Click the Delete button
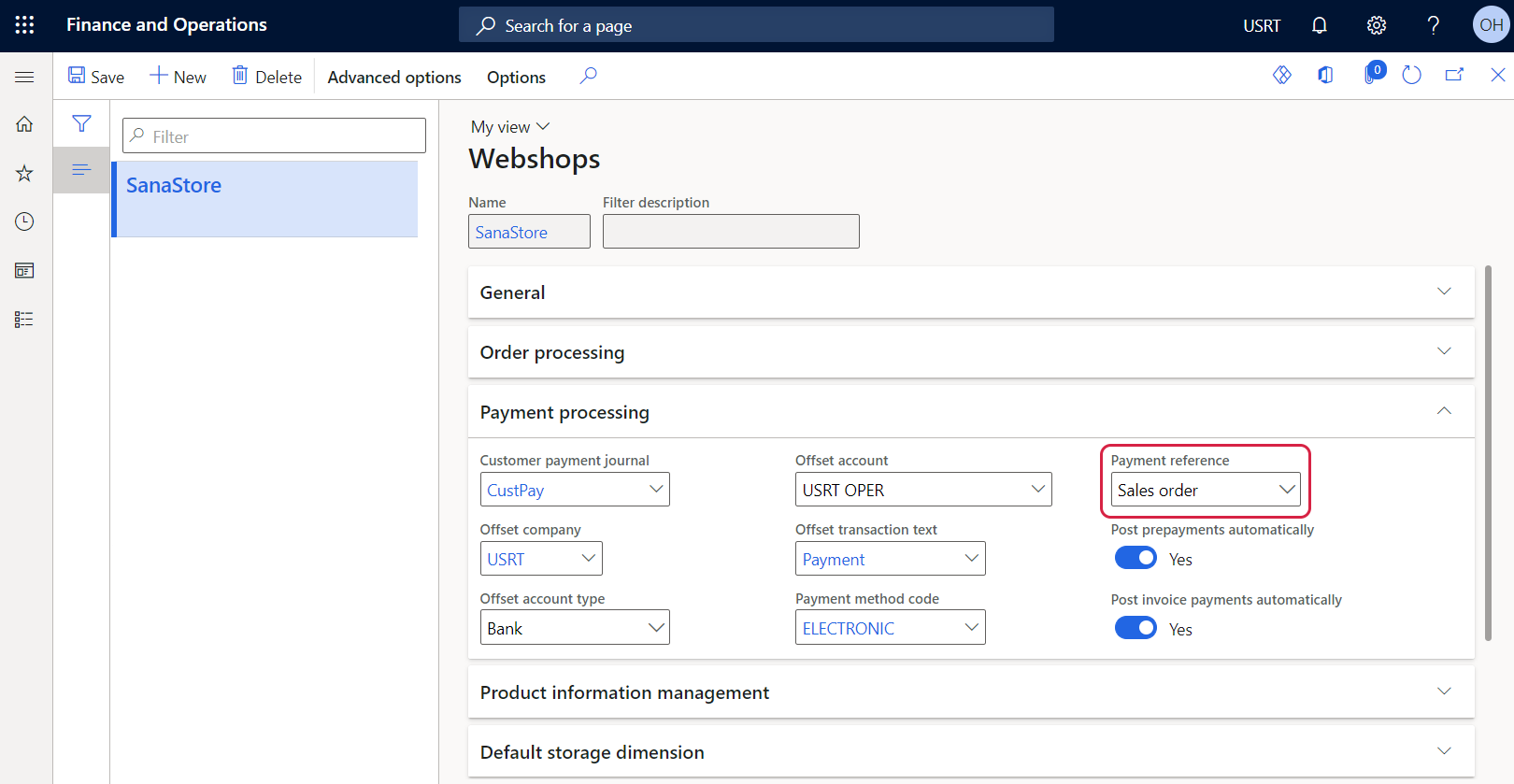 click(266, 77)
